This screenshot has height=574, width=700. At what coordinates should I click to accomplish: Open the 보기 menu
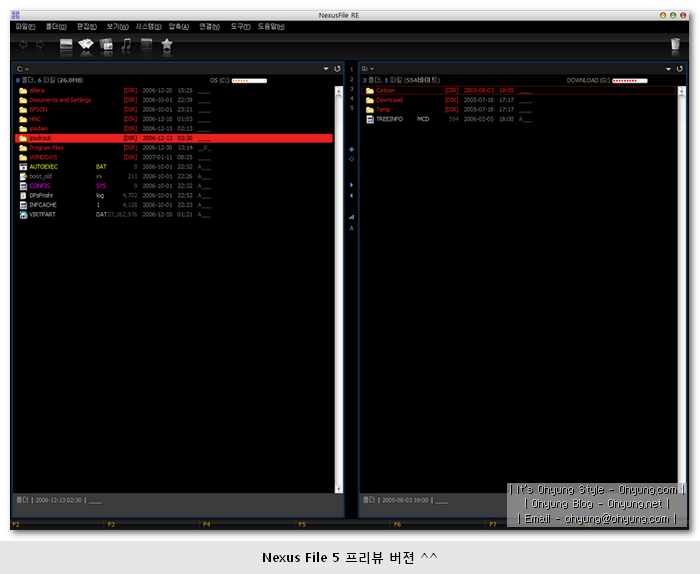[117, 27]
